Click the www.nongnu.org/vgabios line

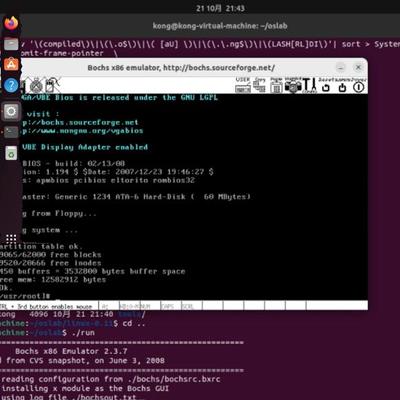pos(83,131)
